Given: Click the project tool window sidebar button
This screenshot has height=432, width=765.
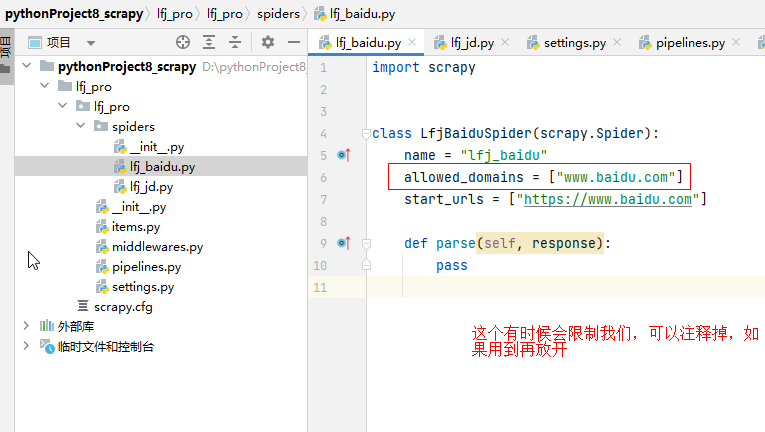Looking at the screenshot, I should click(6, 56).
